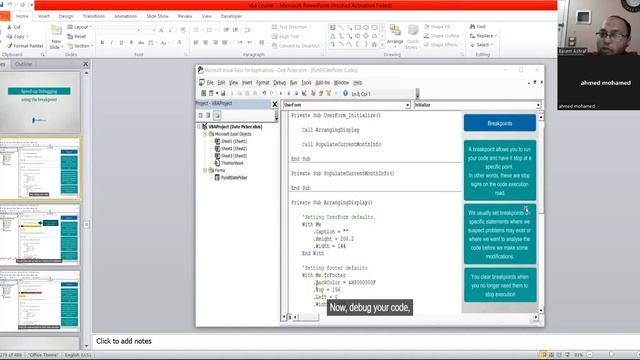Select the Oval shape in gallery
This screenshot has width=640, height=360.
[366, 27]
